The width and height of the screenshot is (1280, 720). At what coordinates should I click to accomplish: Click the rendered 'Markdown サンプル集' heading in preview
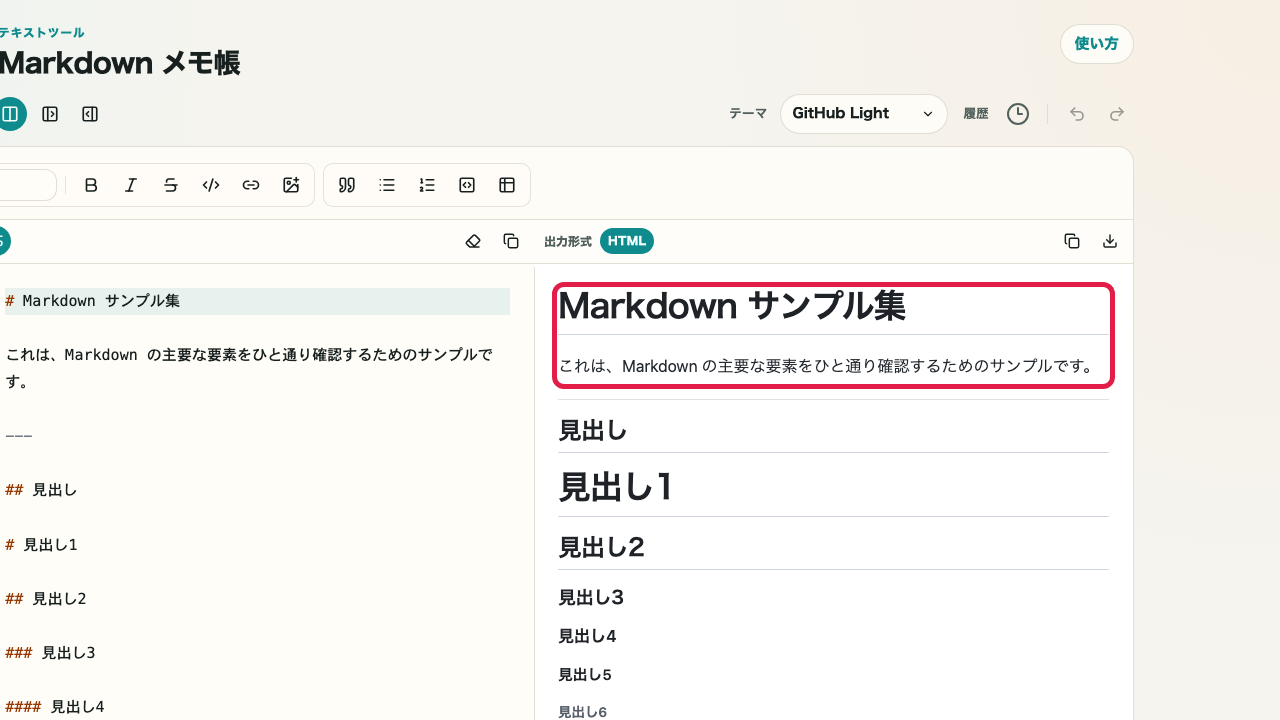(x=732, y=306)
